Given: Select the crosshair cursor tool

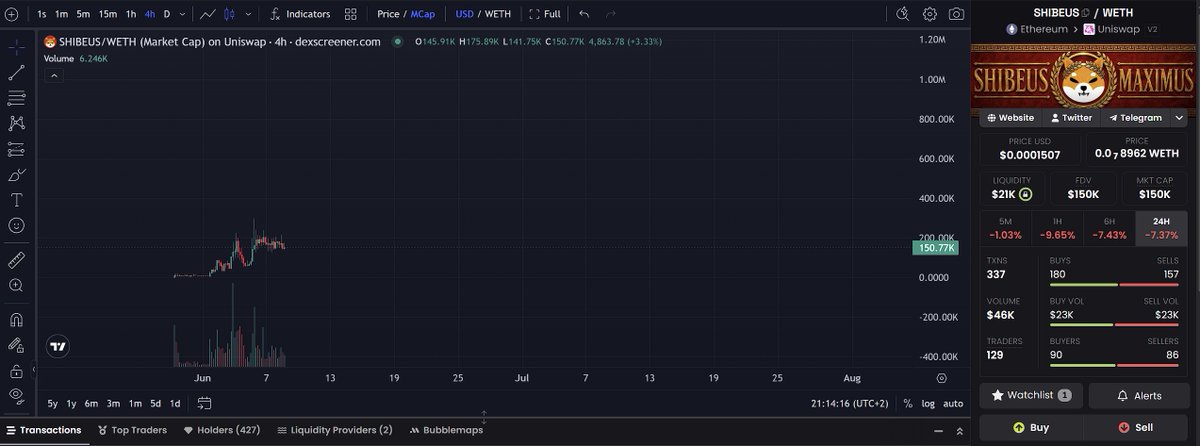Looking at the screenshot, I should coord(16,46).
